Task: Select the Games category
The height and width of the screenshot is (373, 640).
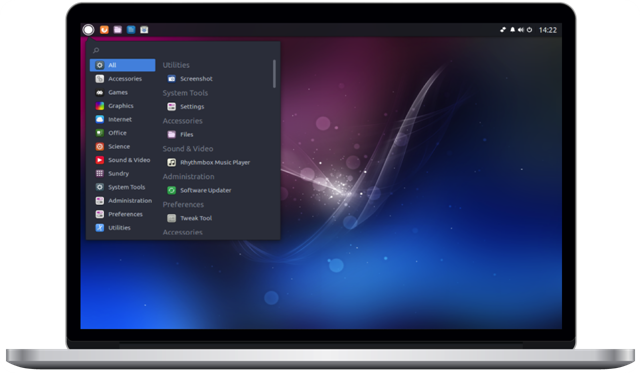Action: [x=122, y=92]
